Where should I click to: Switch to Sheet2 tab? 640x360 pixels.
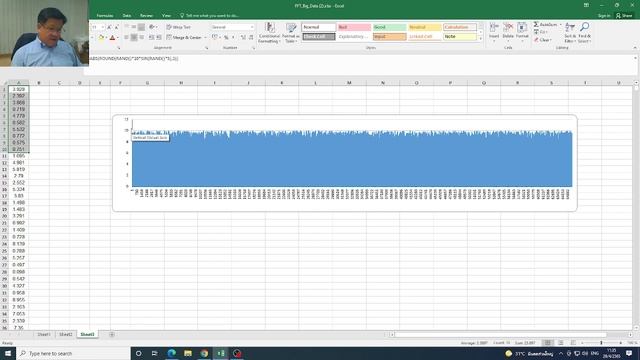[x=65, y=334]
